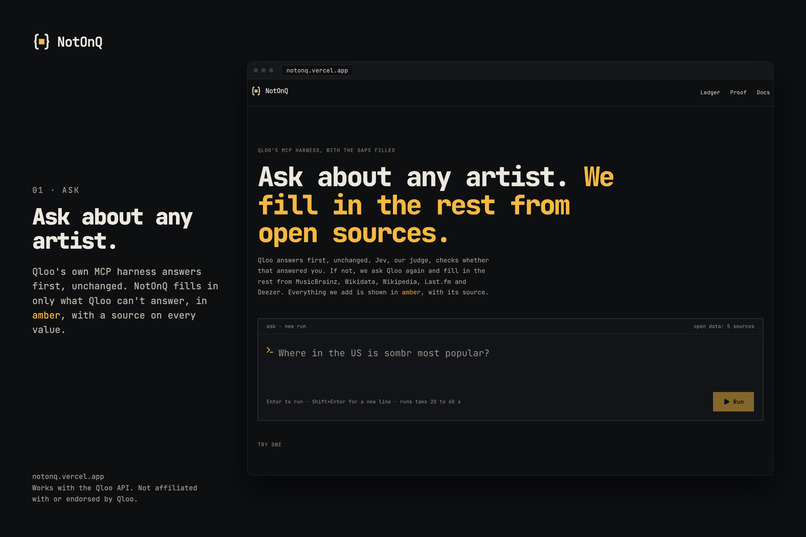Image resolution: width=806 pixels, height=537 pixels.
Task: Open the Docs nav link
Action: tap(763, 92)
